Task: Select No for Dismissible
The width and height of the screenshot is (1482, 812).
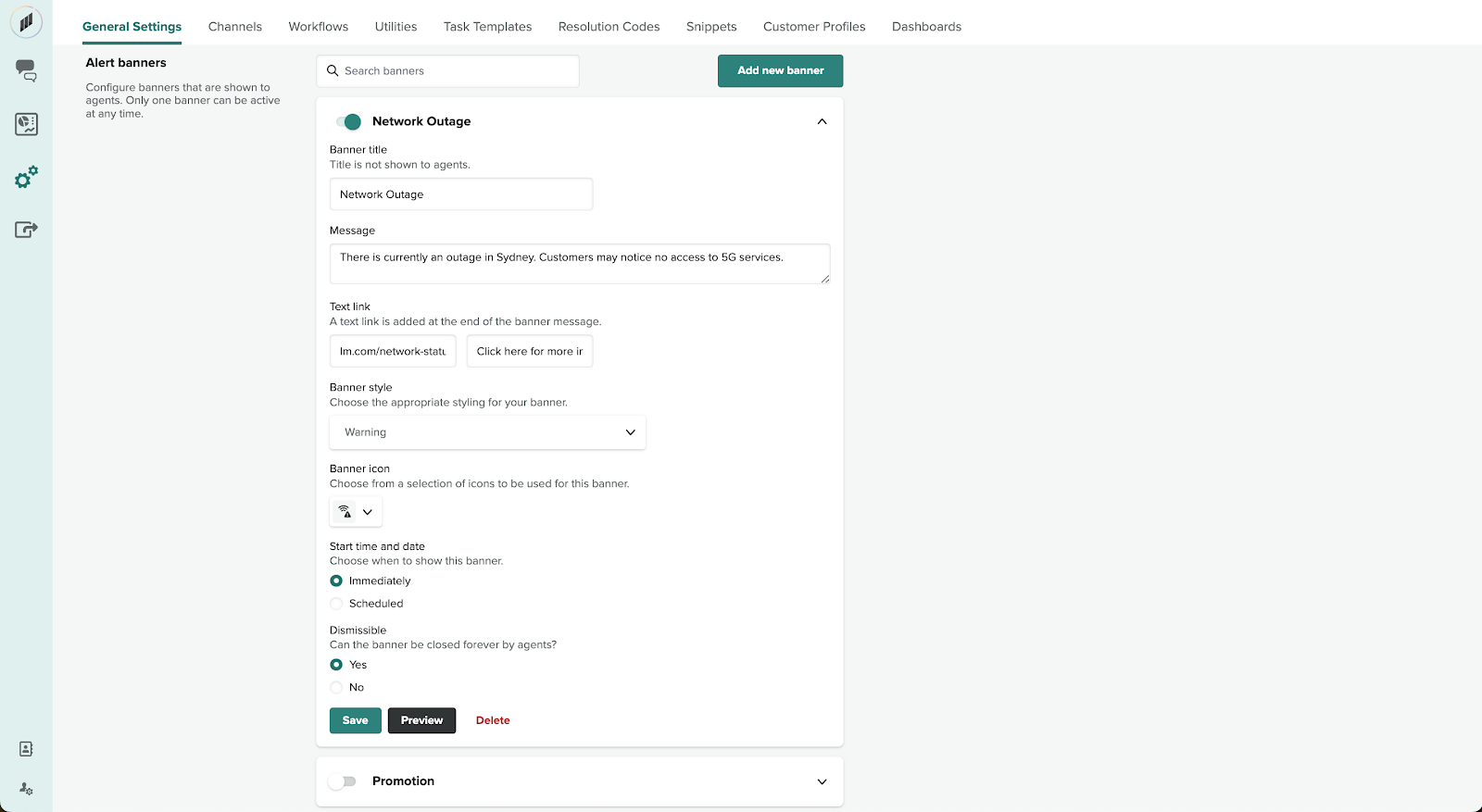Action: coord(336,687)
